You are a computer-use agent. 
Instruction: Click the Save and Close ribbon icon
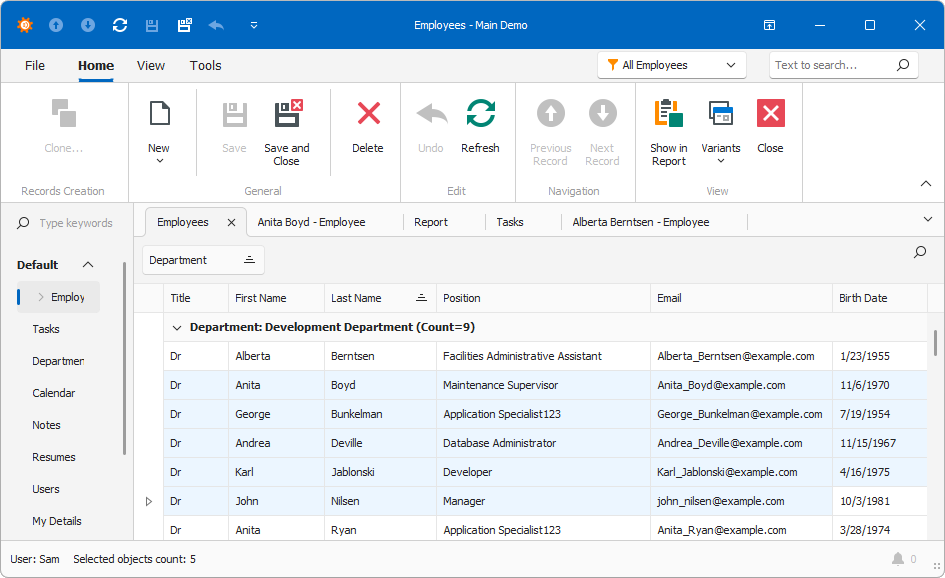(288, 113)
